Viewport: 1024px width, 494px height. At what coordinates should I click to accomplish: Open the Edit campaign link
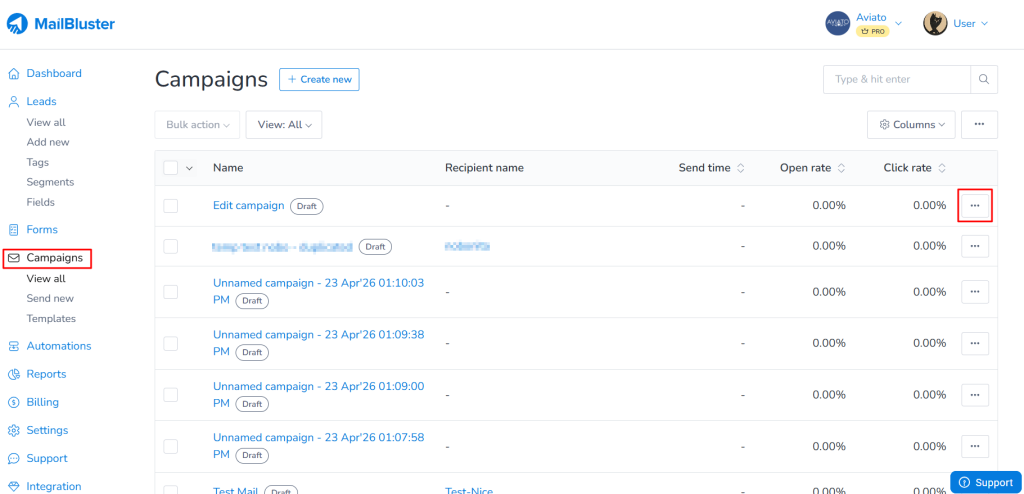point(249,205)
